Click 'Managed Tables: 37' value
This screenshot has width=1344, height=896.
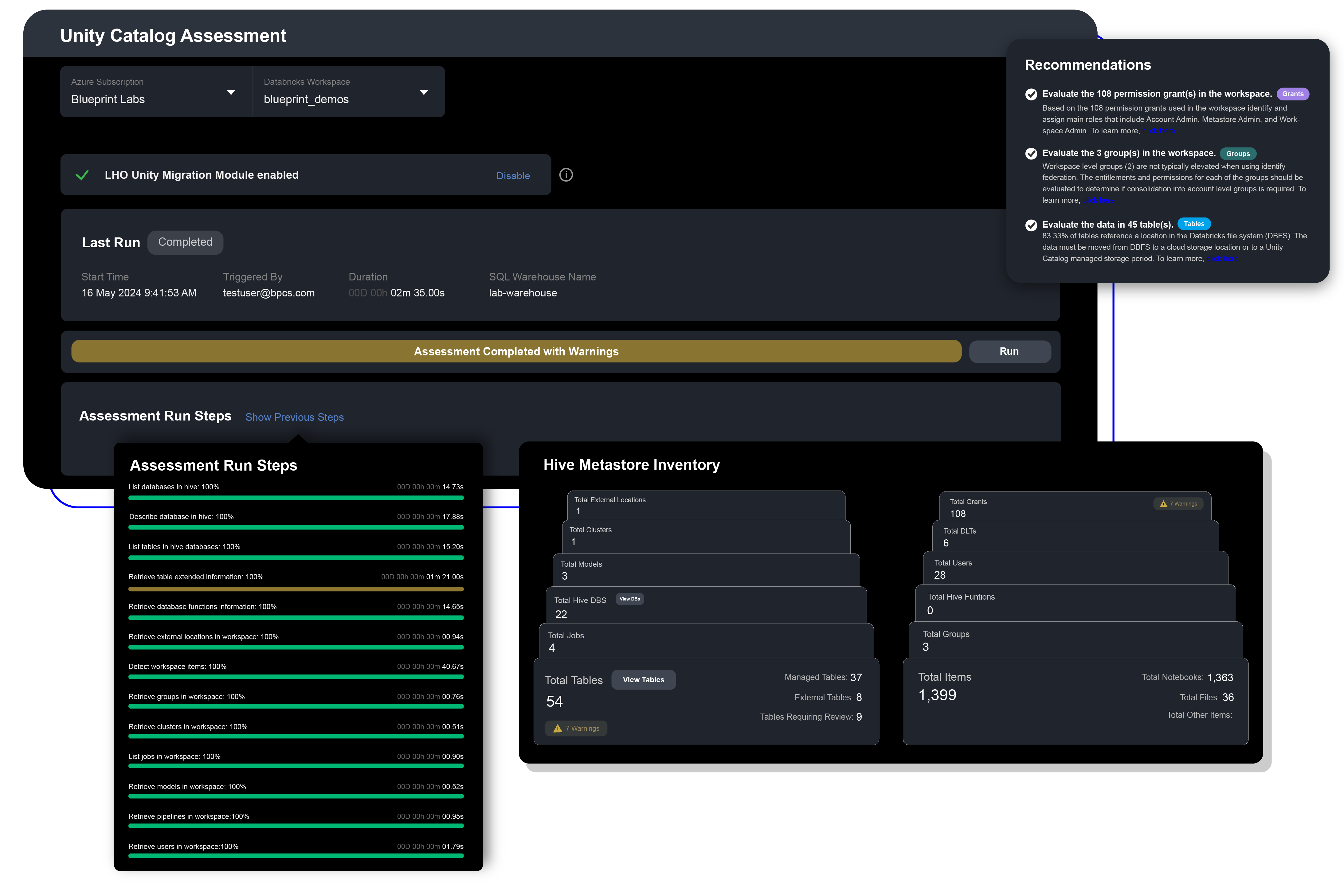[823, 678]
